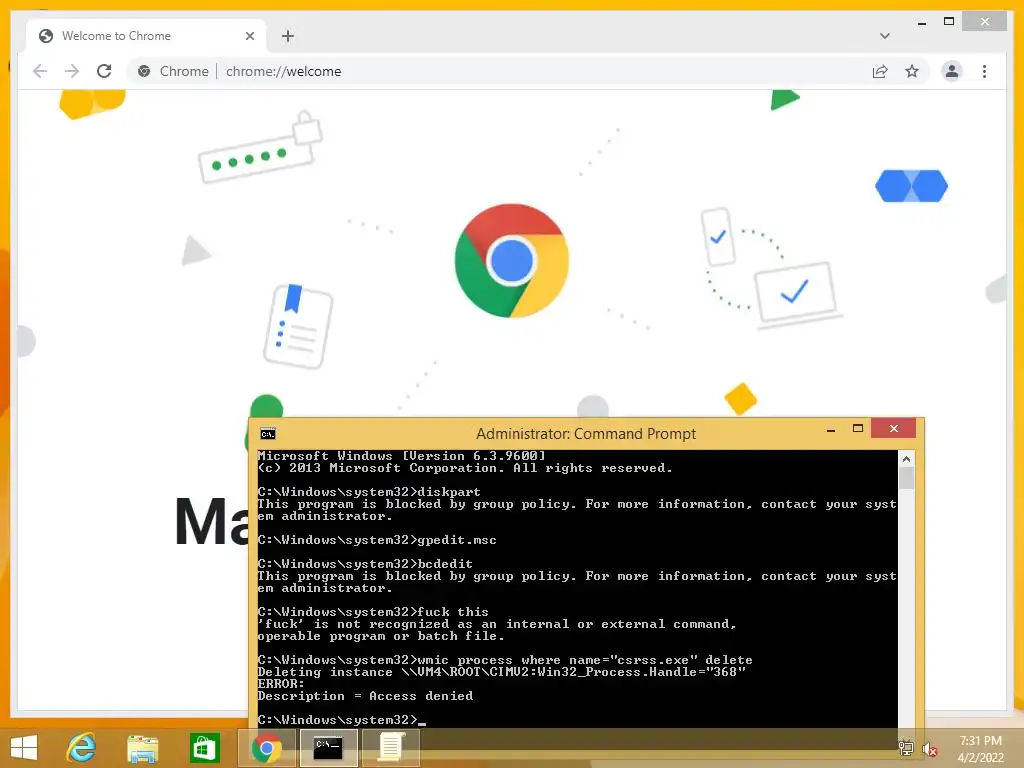Click Command Prompt vertical scrollbar thumb
Screen dimensions: 1024x768
(906, 478)
